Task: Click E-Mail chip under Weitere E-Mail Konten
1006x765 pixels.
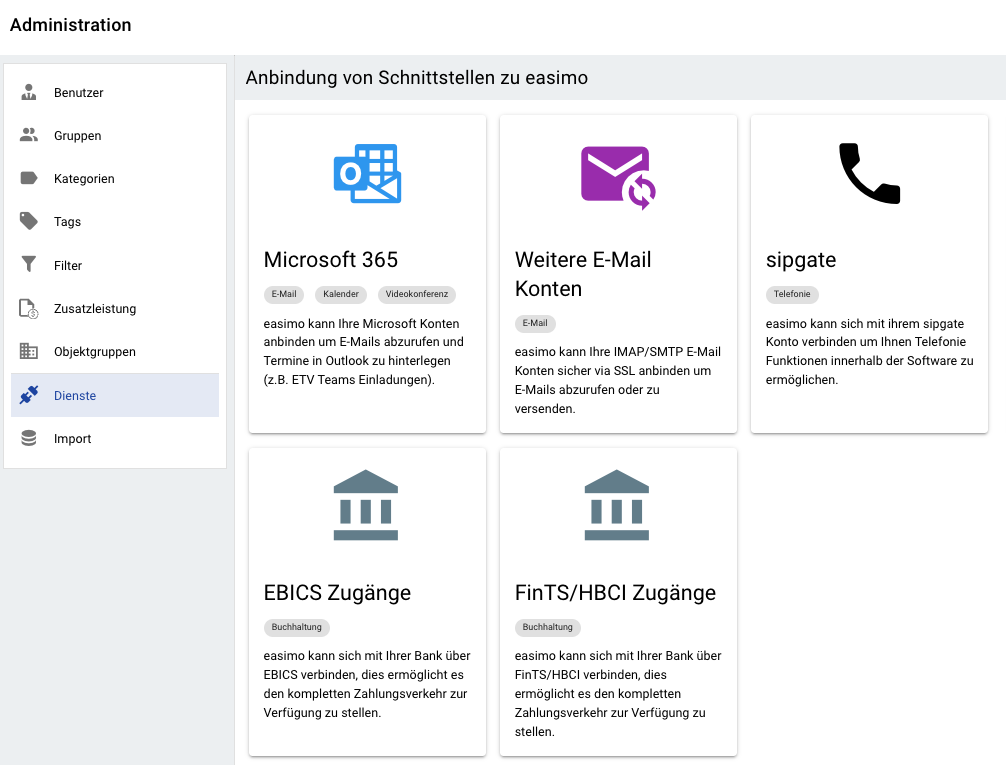Action: (534, 323)
